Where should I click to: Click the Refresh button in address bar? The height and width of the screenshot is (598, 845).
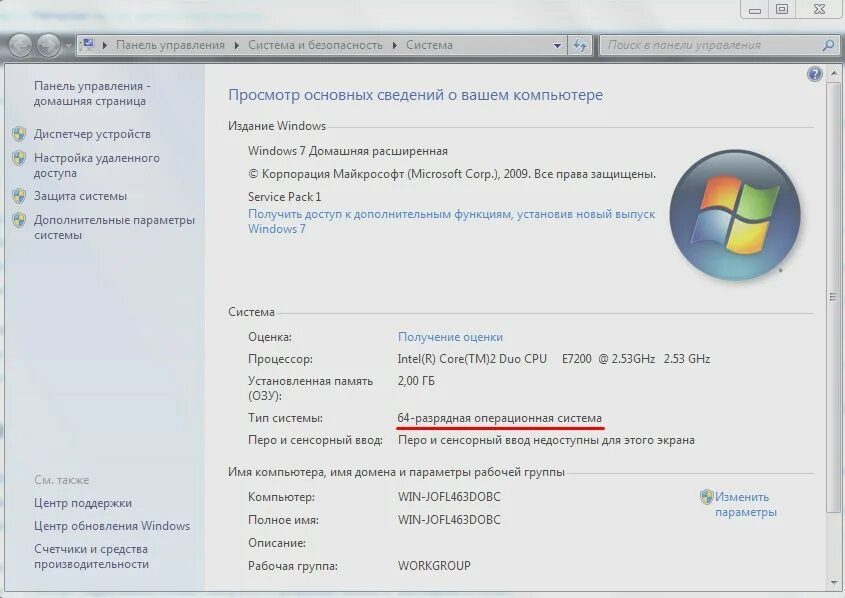tap(580, 46)
